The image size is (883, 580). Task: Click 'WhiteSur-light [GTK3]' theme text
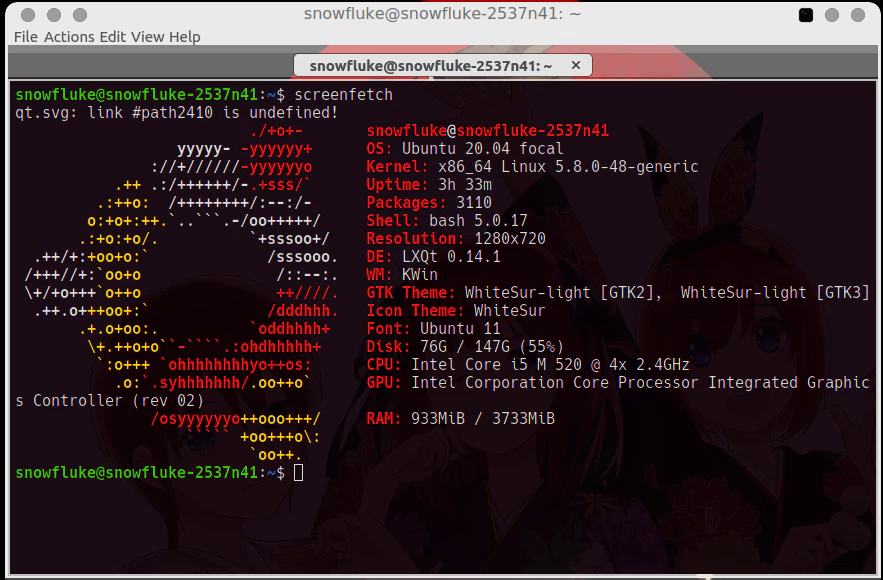775,293
